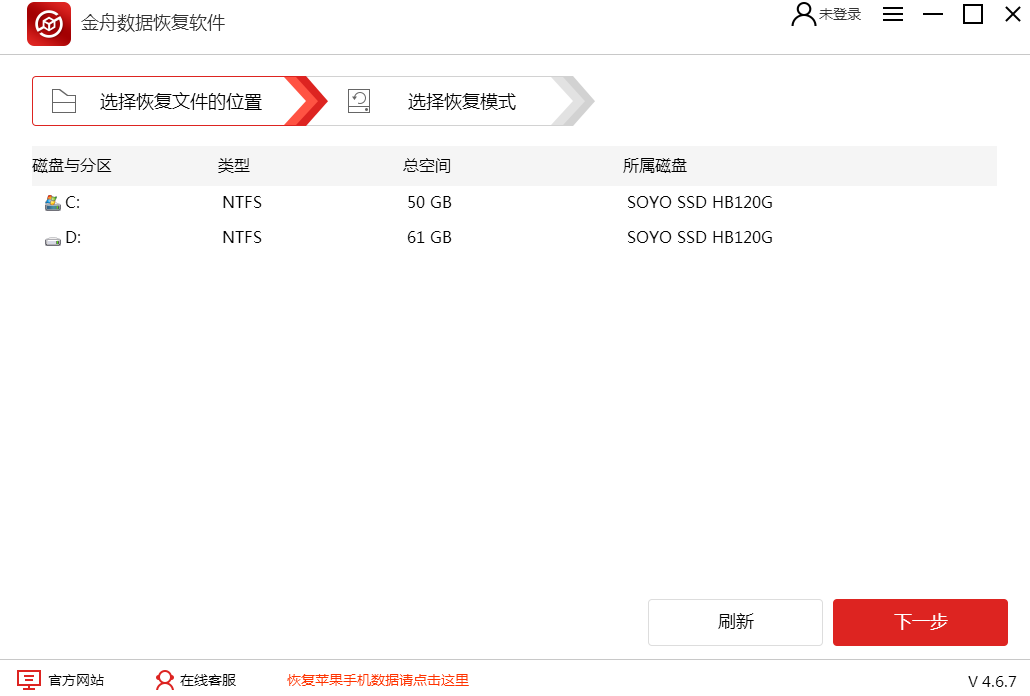
Task: Select the D: drive icon
Action: (53, 241)
